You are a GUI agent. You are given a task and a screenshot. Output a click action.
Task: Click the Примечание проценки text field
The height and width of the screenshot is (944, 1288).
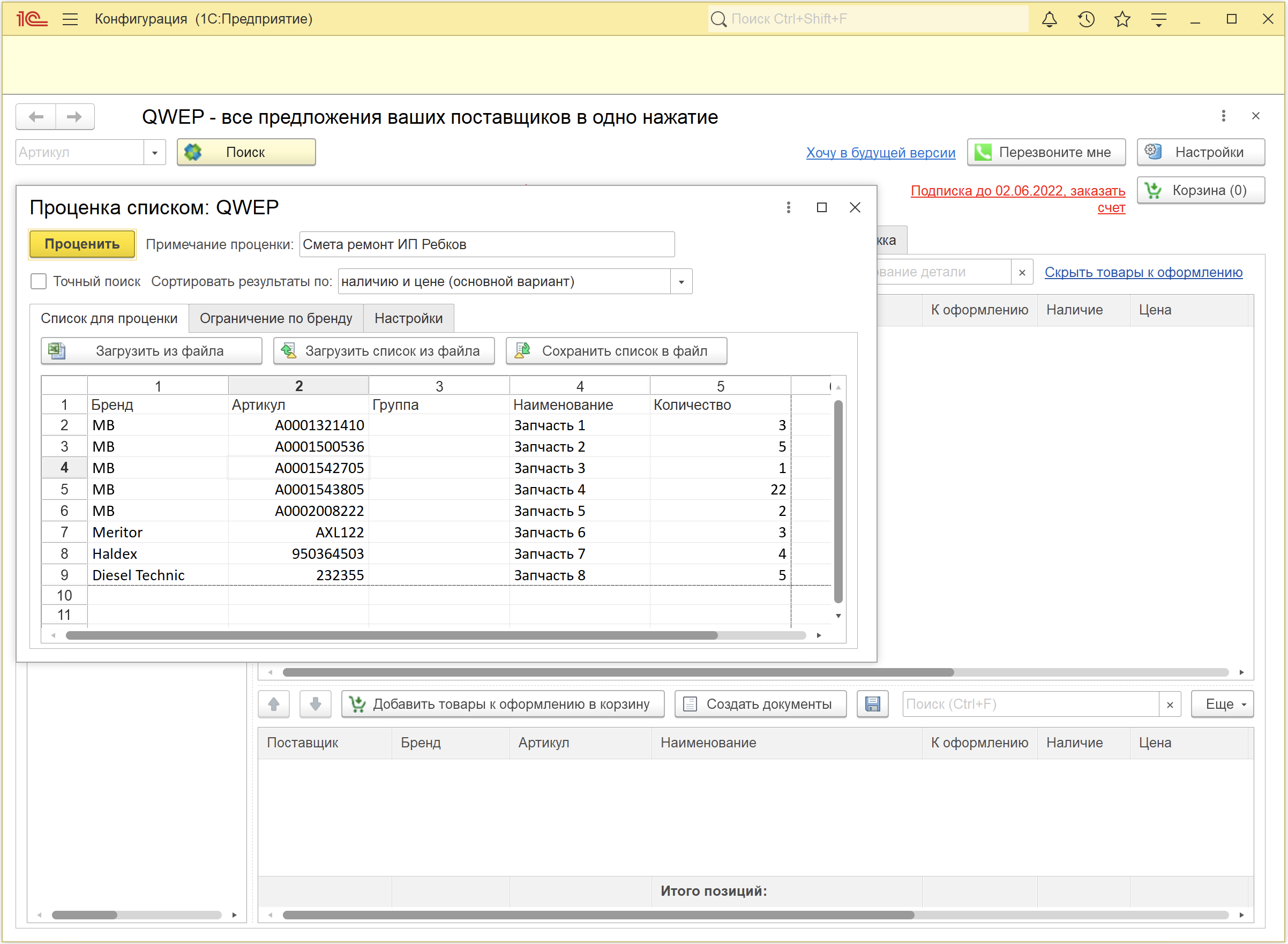click(x=486, y=244)
